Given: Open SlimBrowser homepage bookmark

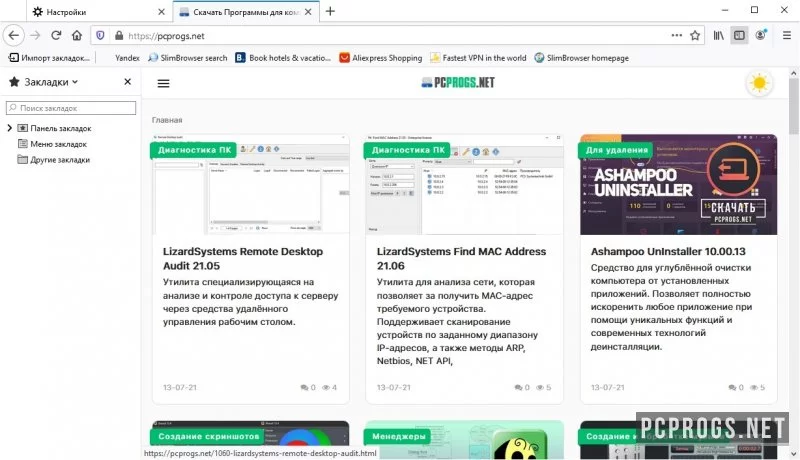Looking at the screenshot, I should point(581,58).
